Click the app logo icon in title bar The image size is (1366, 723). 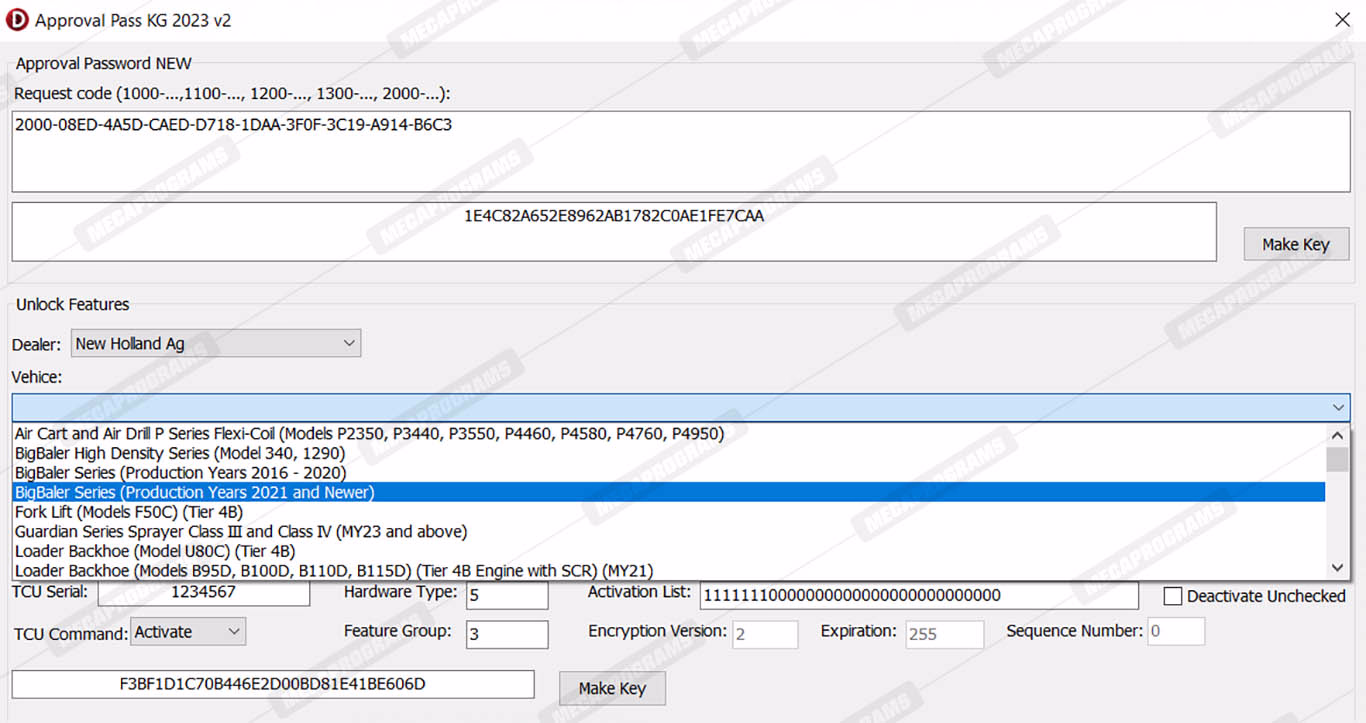[17, 20]
